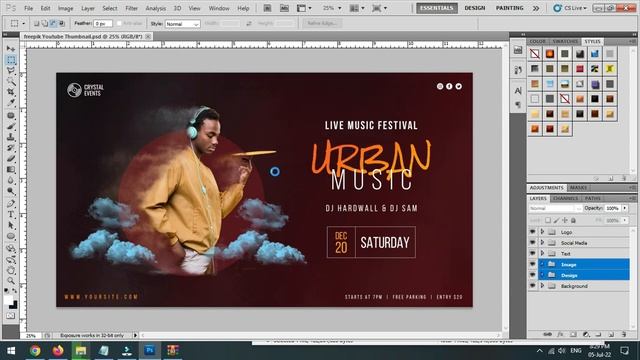Viewport: 640px width, 360px height.
Task: Click Create new adjustment layer icon
Action: pyautogui.click(x=586, y=334)
